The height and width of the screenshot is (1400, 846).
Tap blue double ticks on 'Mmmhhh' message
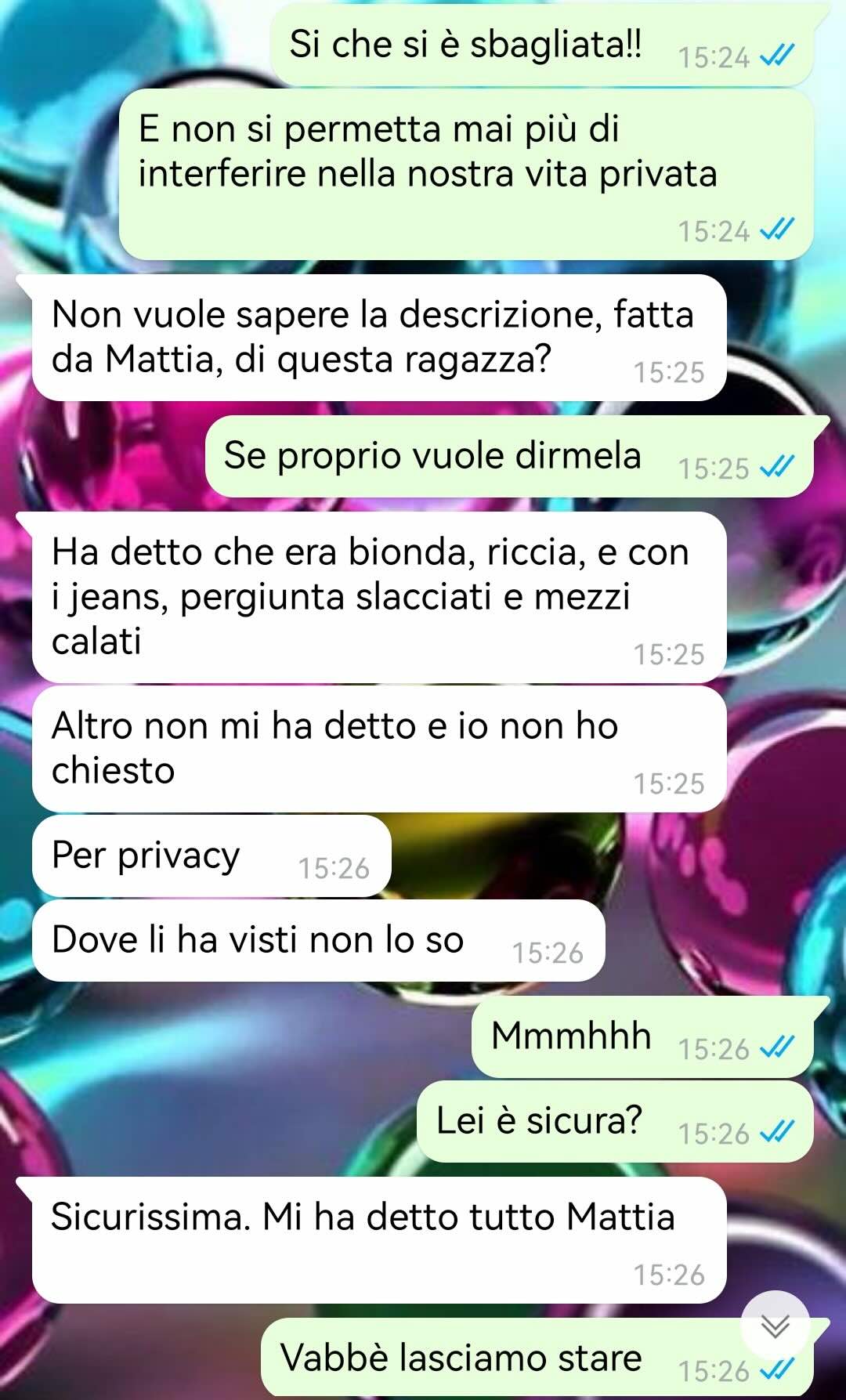[x=777, y=1048]
